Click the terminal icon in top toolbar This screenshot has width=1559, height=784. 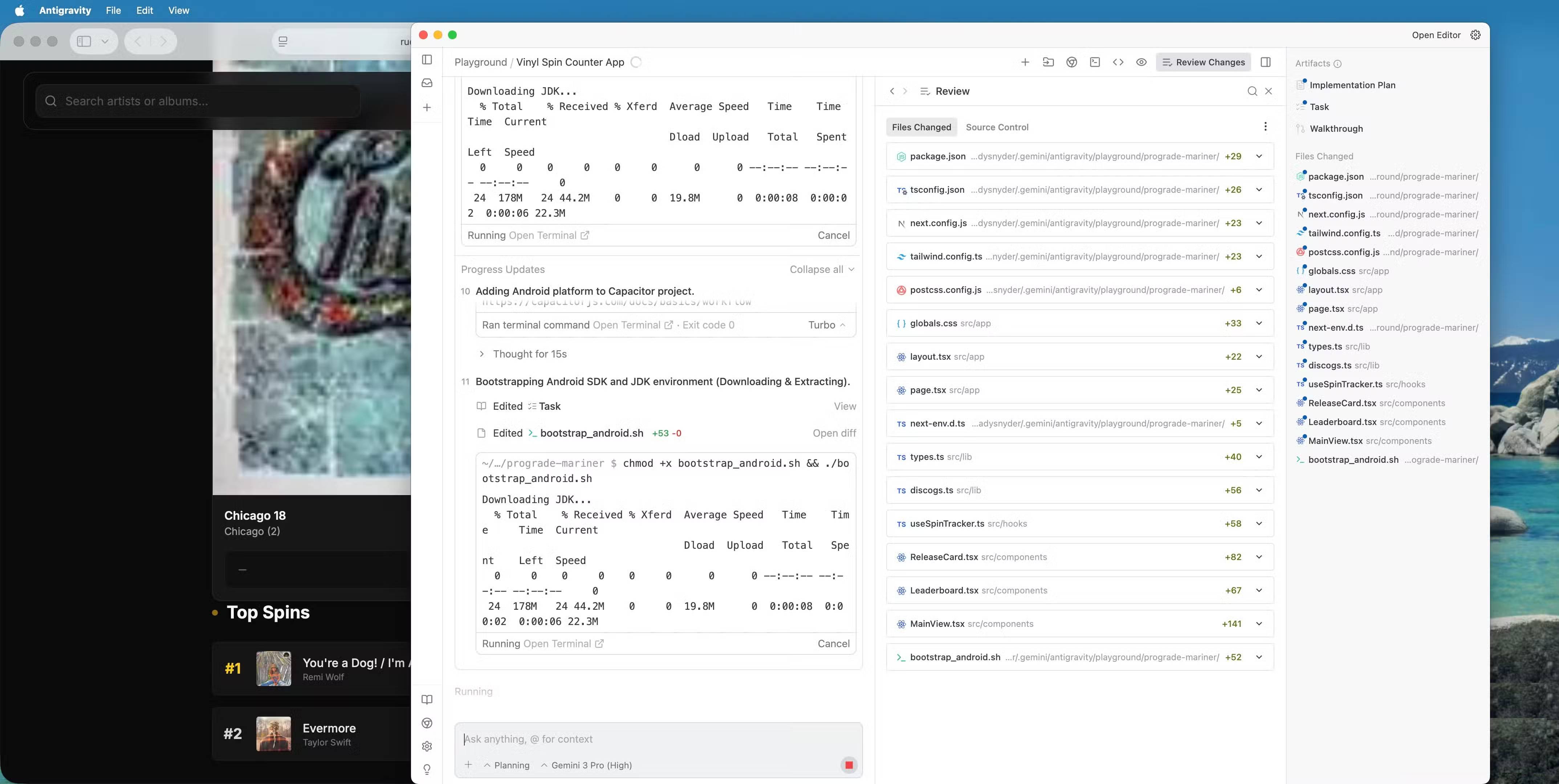click(x=1095, y=62)
